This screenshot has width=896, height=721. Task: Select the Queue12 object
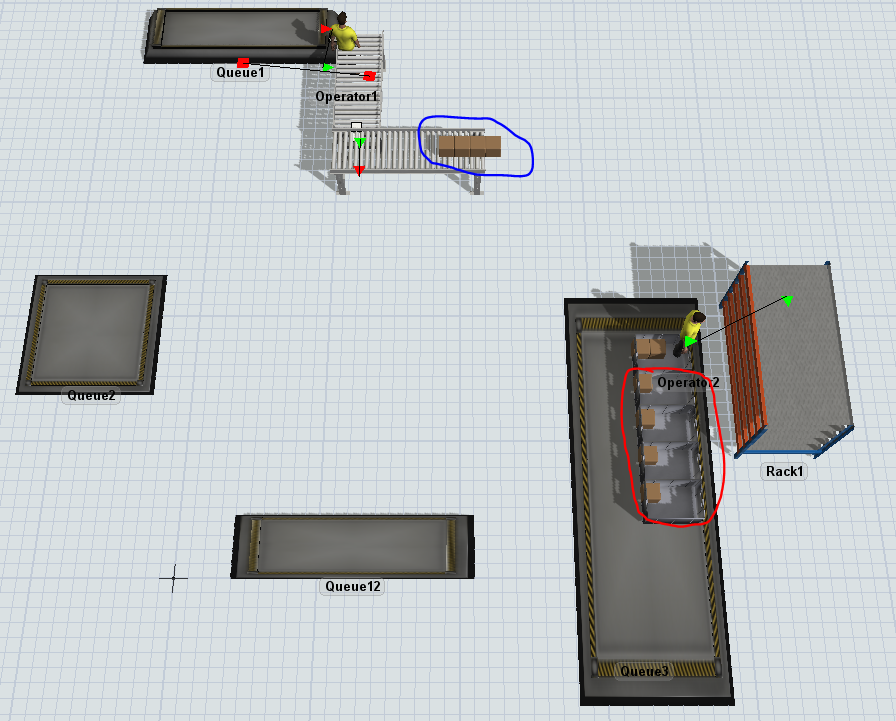point(352,544)
